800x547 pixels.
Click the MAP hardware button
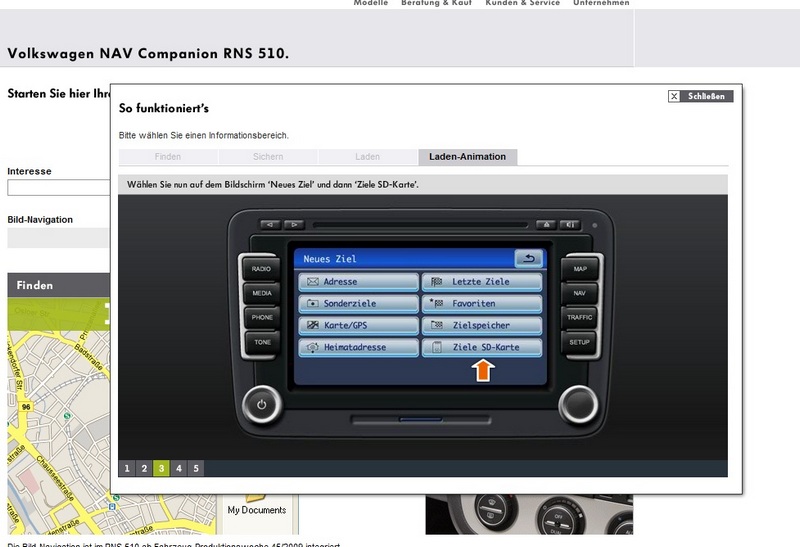(580, 269)
